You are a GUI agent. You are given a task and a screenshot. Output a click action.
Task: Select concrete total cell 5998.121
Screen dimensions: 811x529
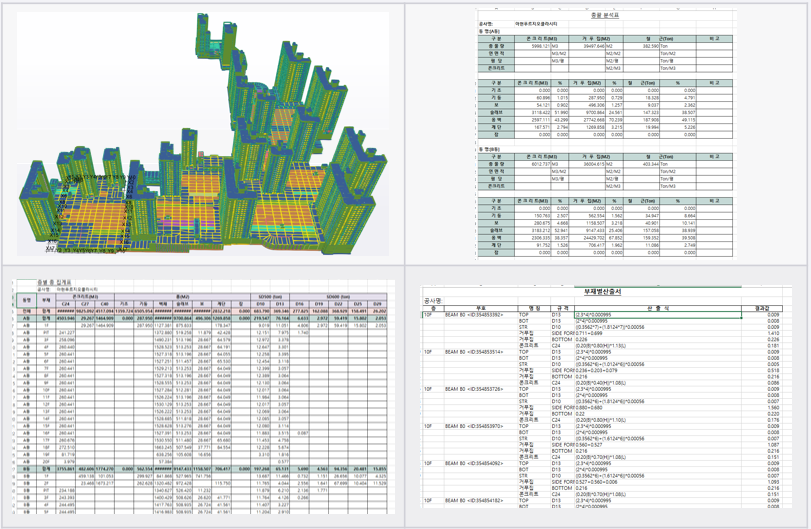point(533,46)
